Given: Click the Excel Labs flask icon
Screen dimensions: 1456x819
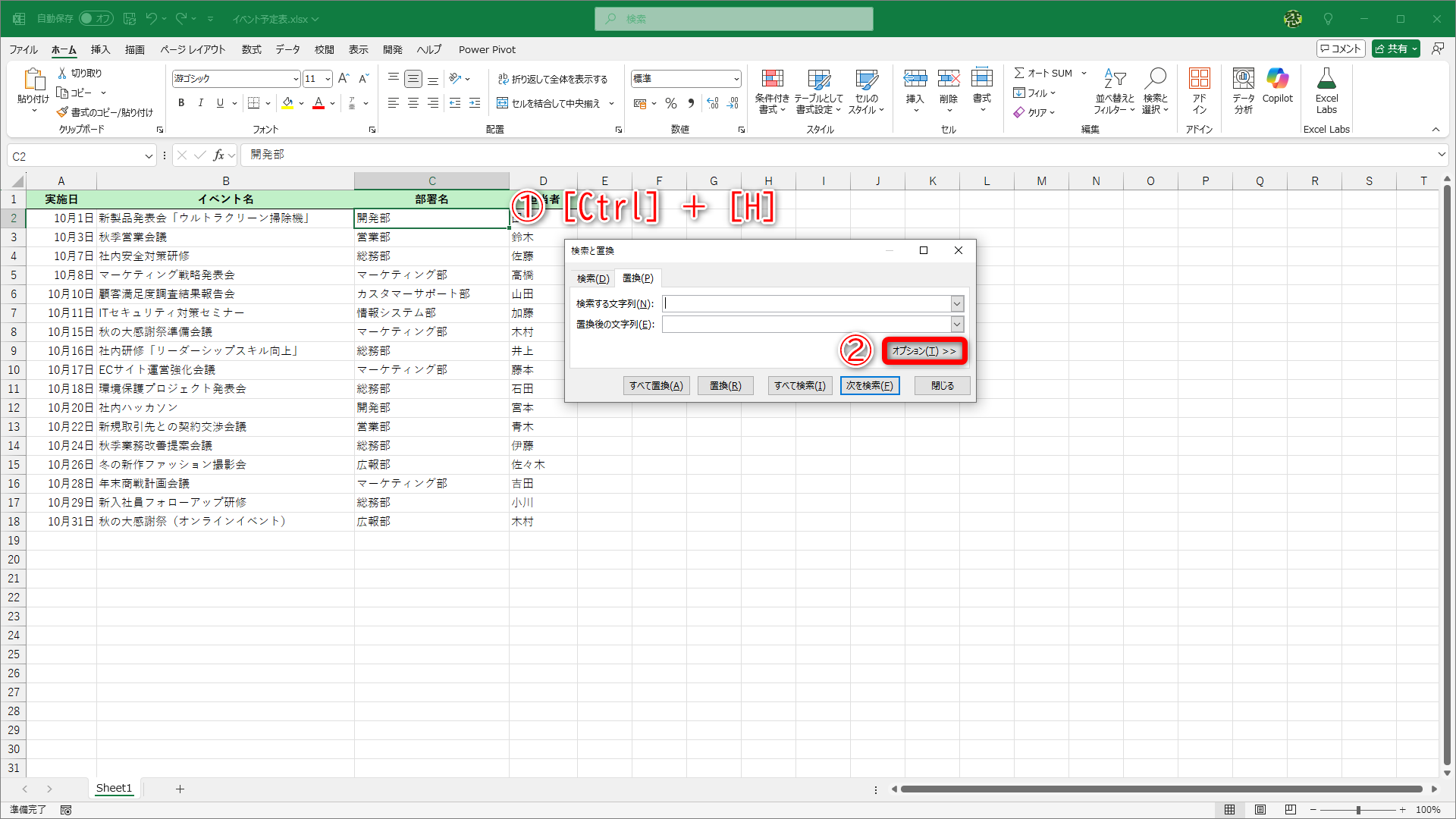Looking at the screenshot, I should click(1326, 80).
